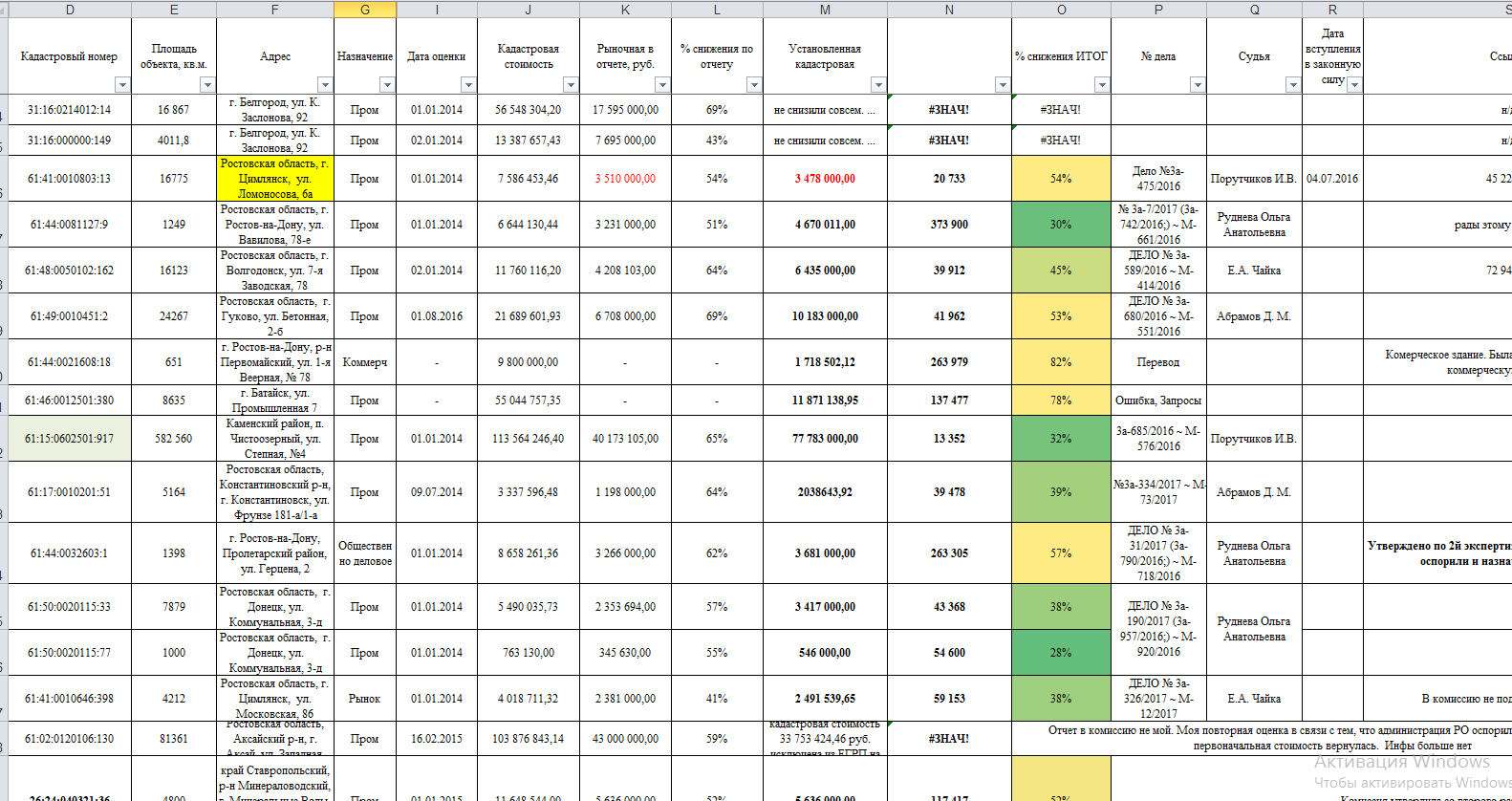The width and height of the screenshot is (1512, 801).
Task: Open the Адрес column filter
Action: tap(324, 85)
